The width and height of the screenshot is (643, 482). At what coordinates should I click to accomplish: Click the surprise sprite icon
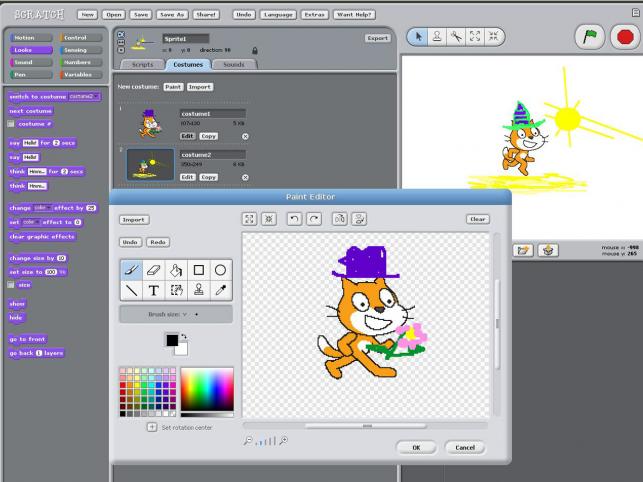pos(548,250)
